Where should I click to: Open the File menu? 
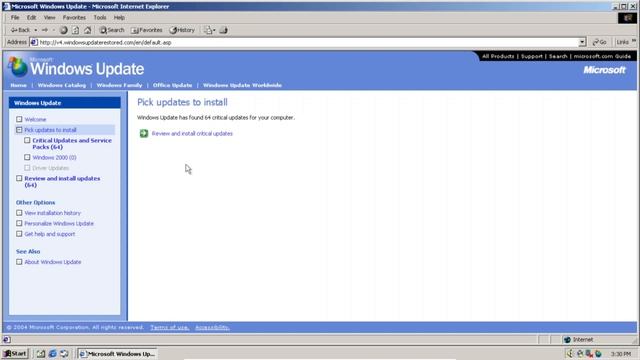tap(15, 18)
